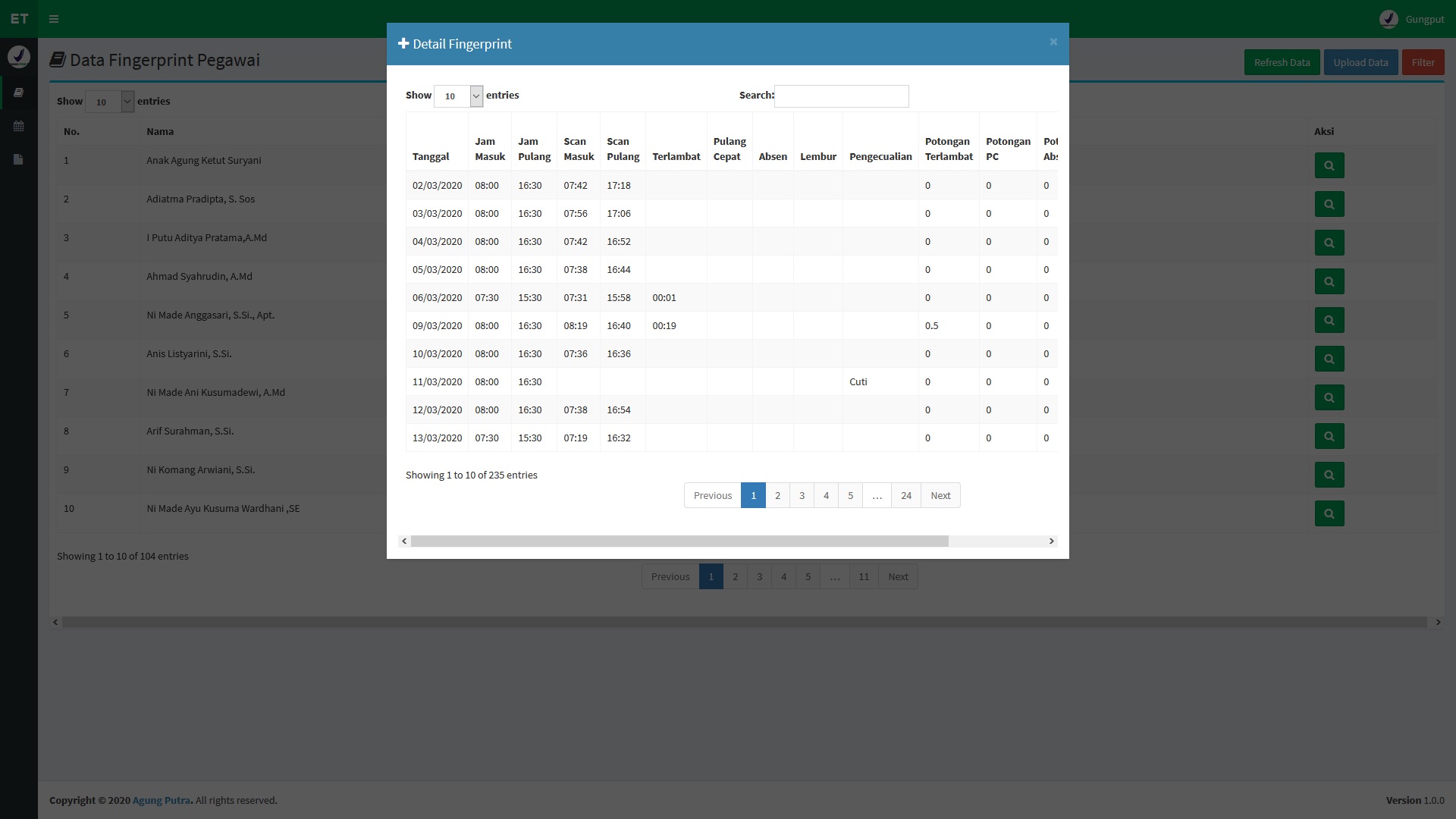1456x819 pixels.
Task: Click the modal horizontal scrollbar right arrow
Action: tap(1051, 541)
